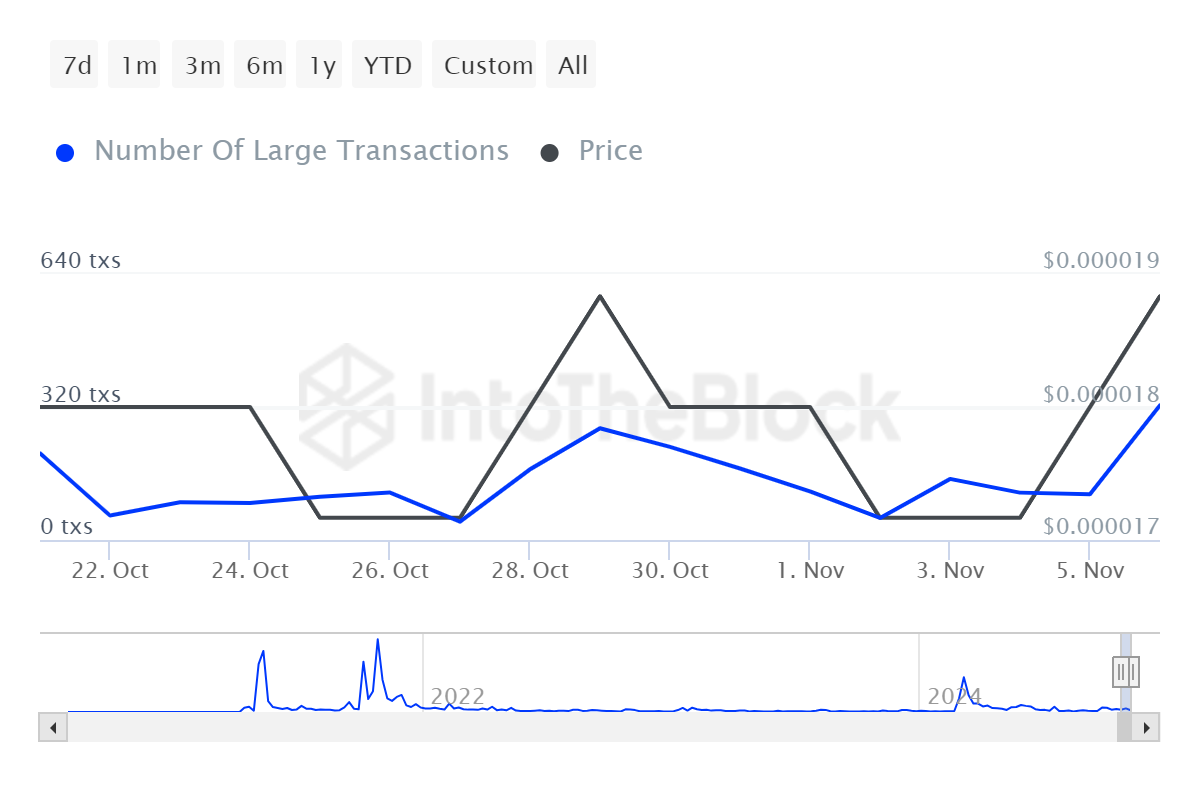Screen dimensions: 1200x800
Task: Click the Price line peak near 29 Oct
Action: point(599,296)
